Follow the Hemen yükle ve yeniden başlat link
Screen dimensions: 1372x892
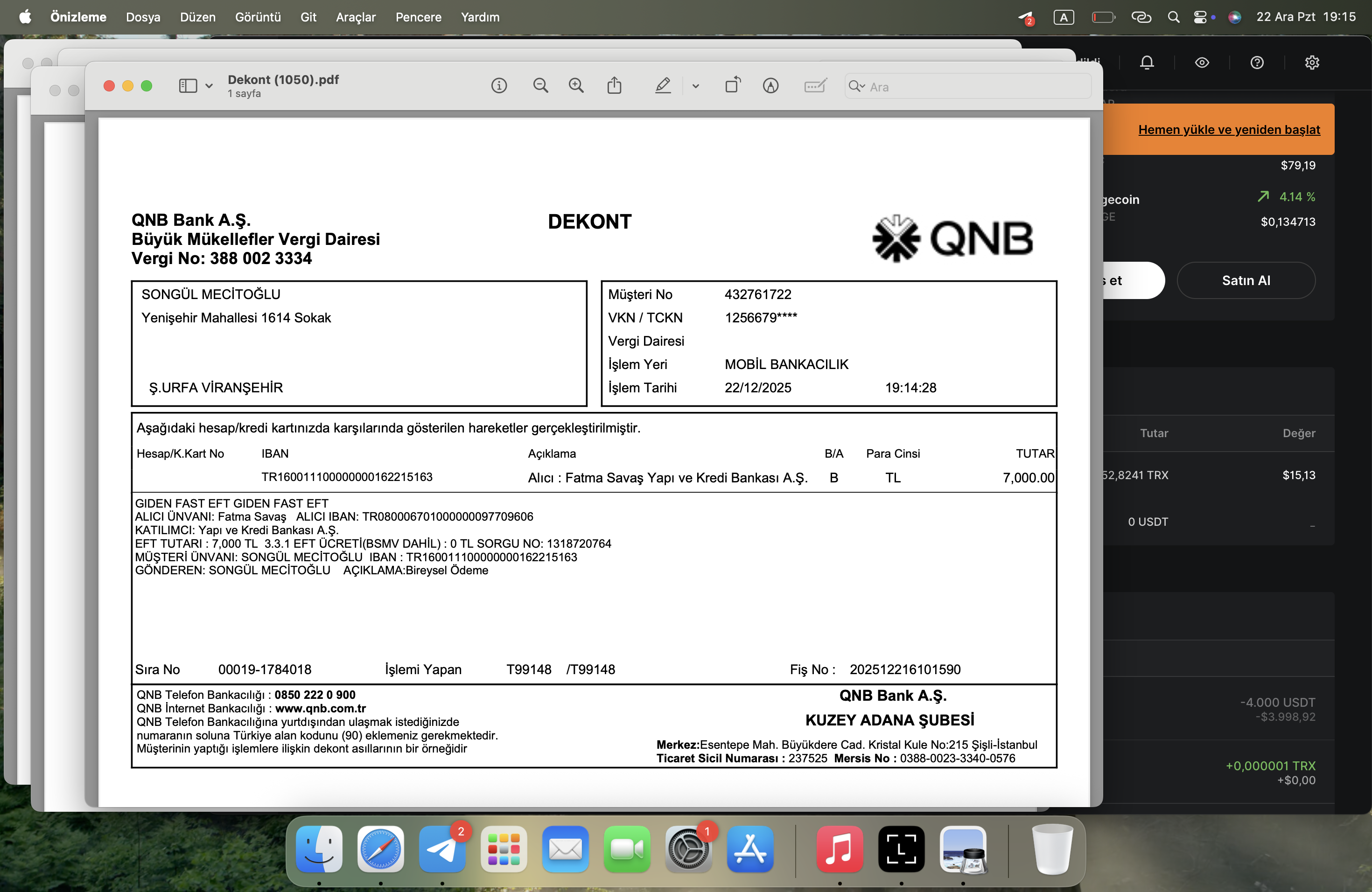pos(1228,130)
